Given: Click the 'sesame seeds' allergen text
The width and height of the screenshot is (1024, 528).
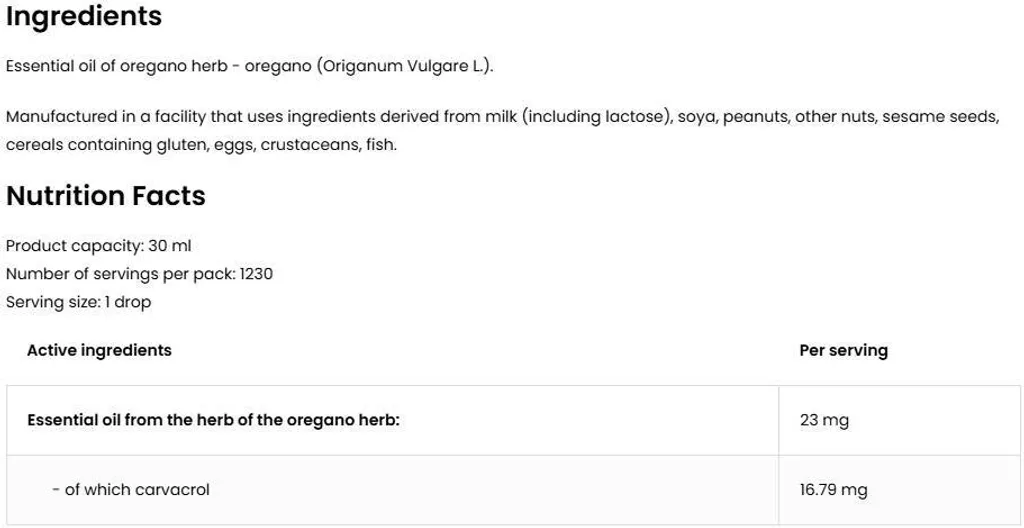Looking at the screenshot, I should [941, 117].
